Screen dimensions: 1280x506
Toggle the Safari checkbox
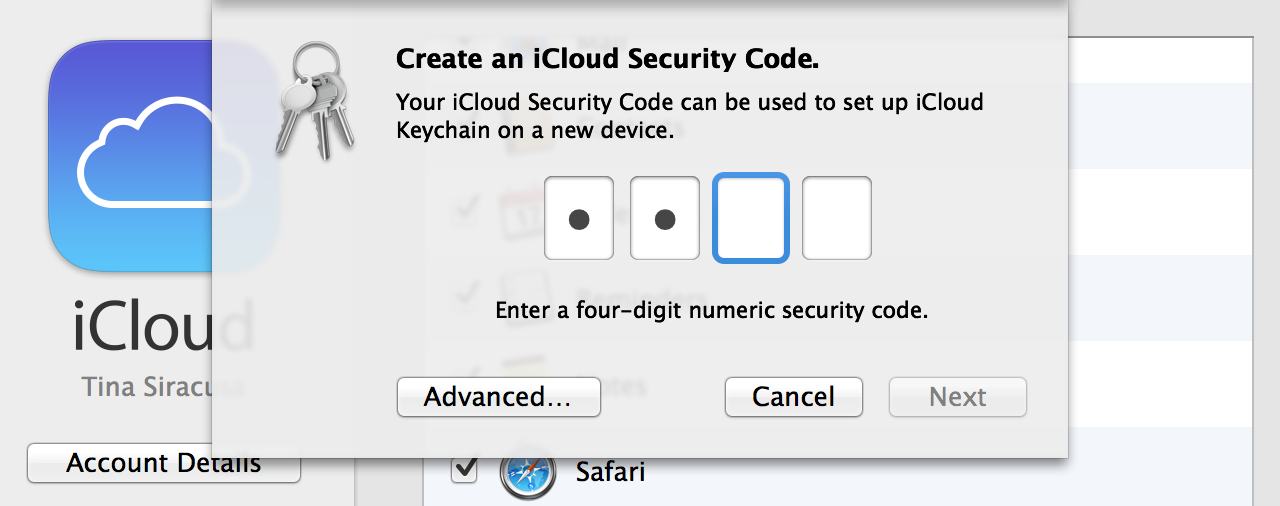pos(464,470)
